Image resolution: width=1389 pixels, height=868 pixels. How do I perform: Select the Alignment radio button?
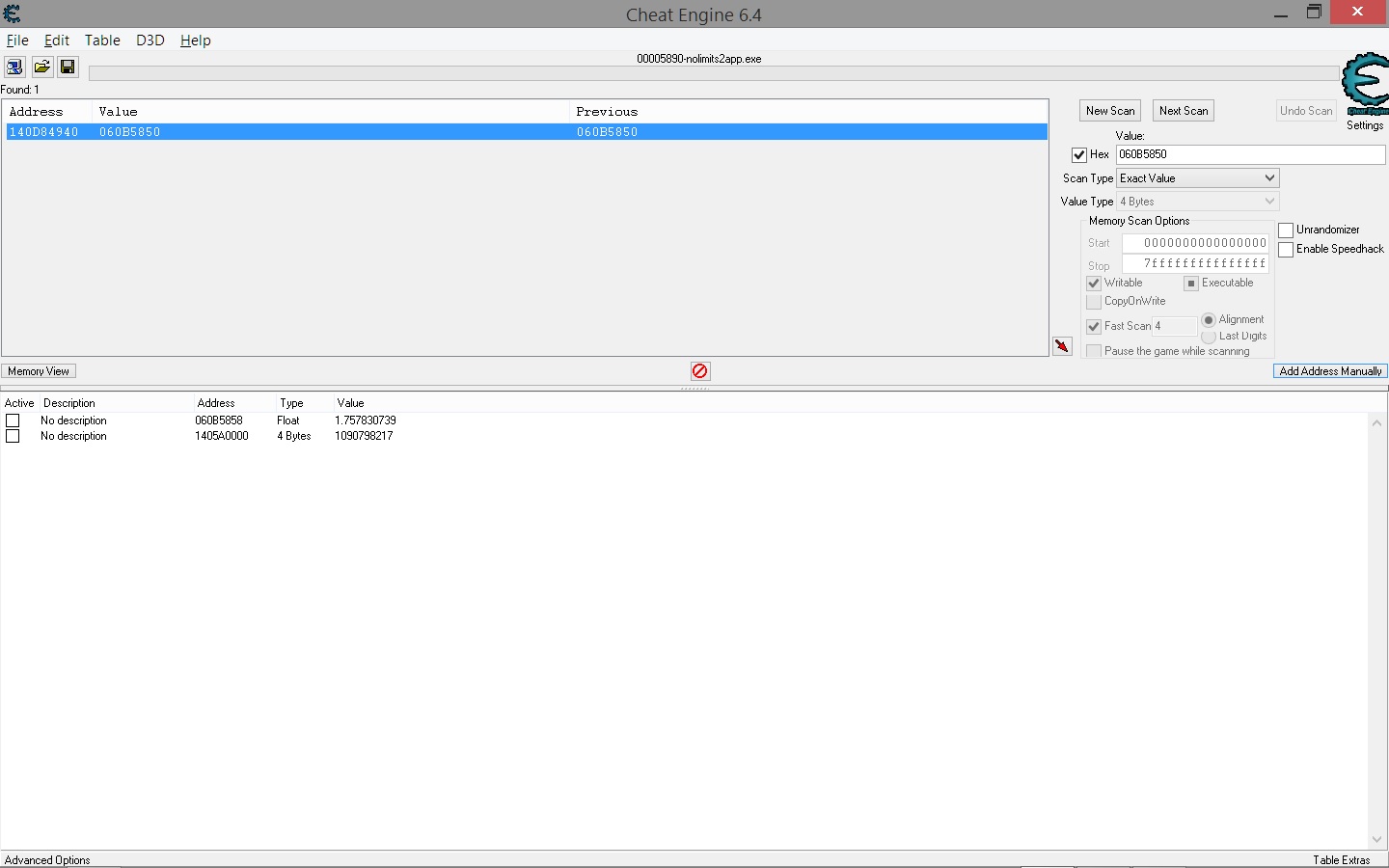tap(1209, 320)
